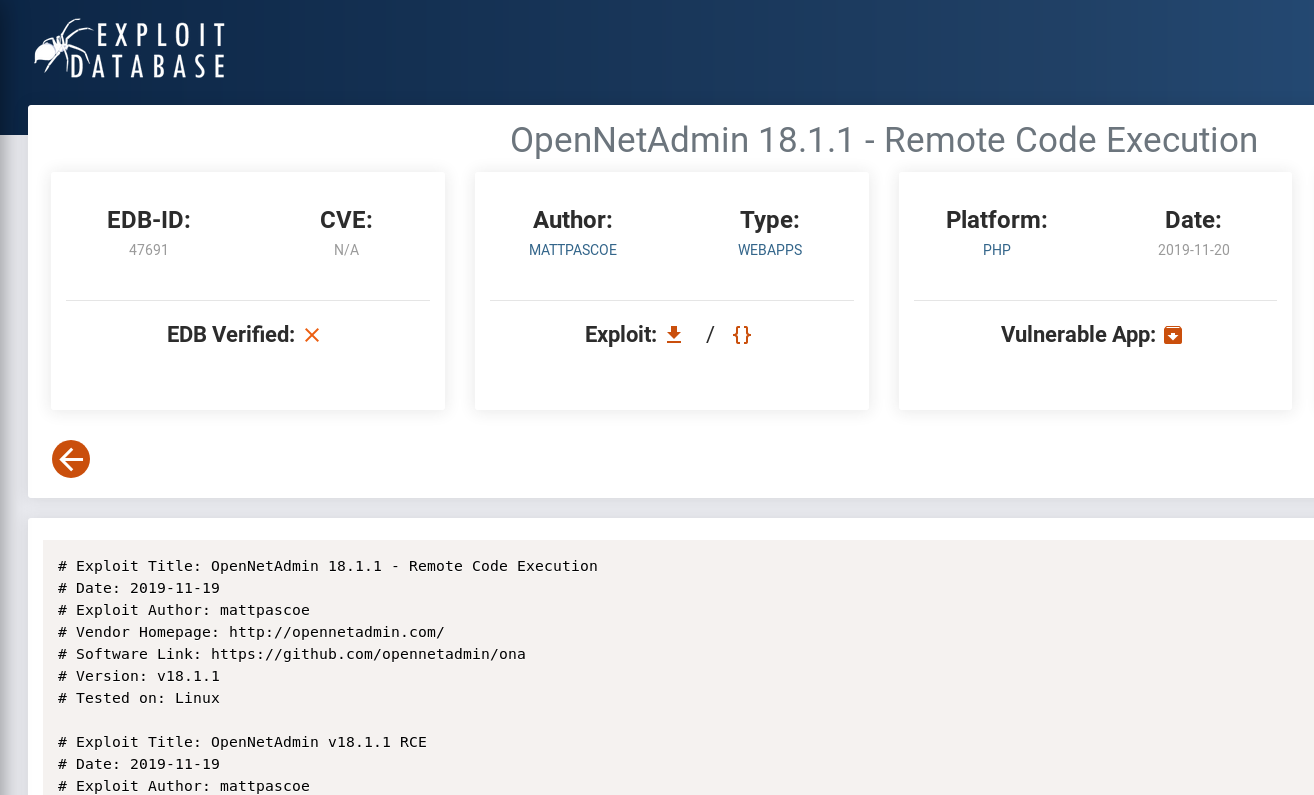The image size is (1314, 795).
Task: Click the Platform heading
Action: click(997, 220)
